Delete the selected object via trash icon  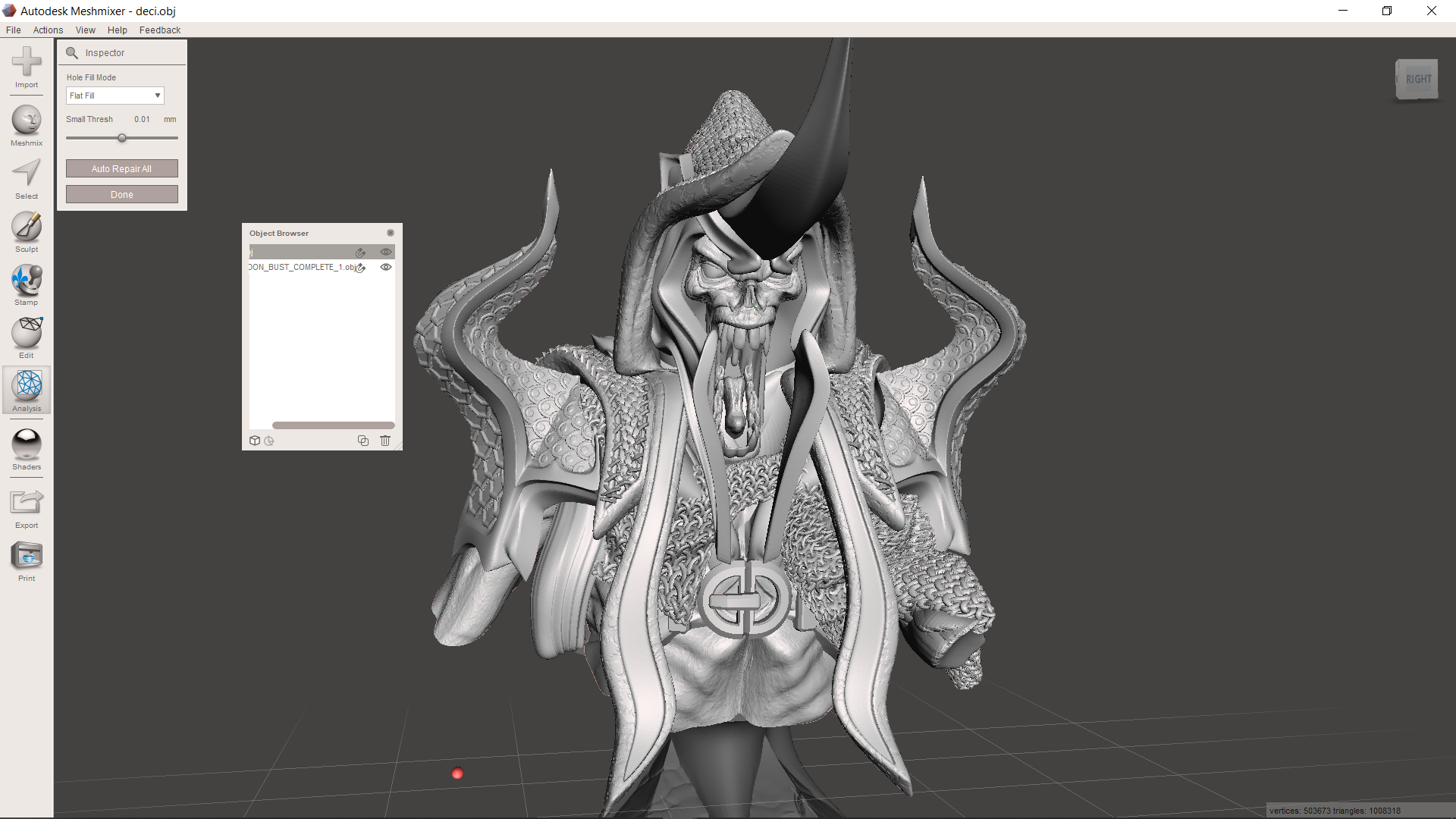click(385, 441)
